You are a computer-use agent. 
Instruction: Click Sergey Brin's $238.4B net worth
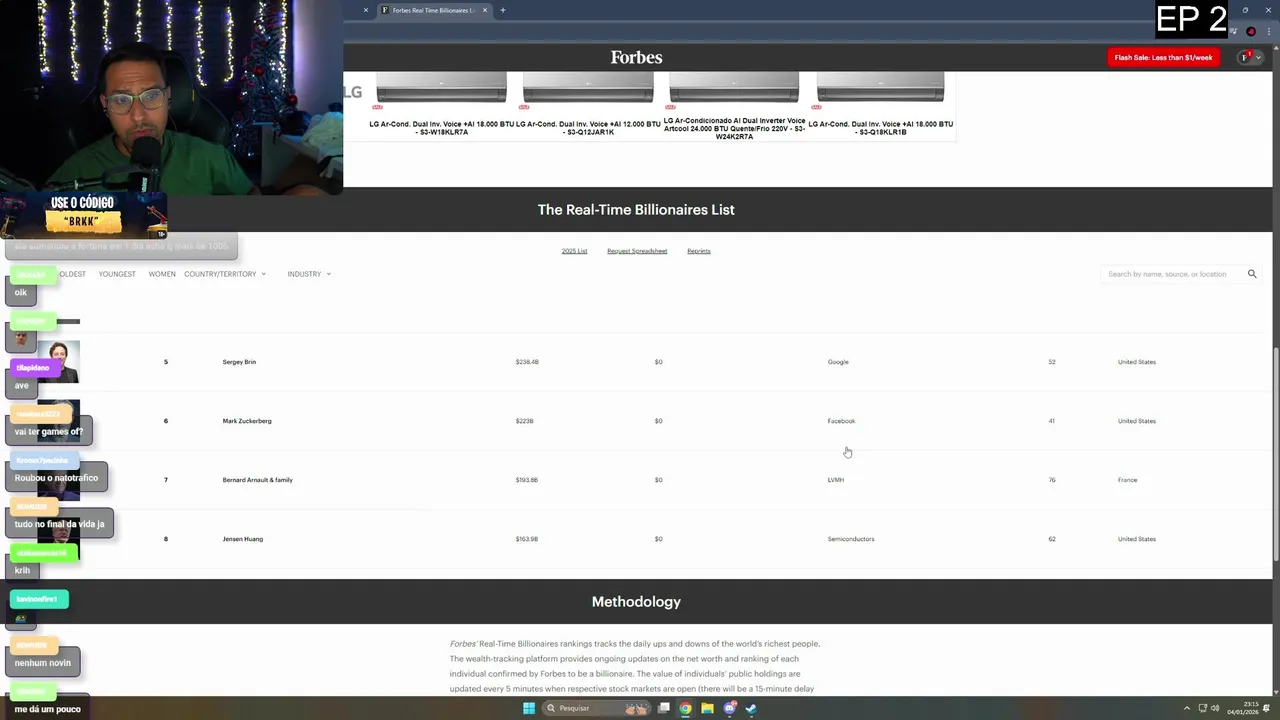527,362
